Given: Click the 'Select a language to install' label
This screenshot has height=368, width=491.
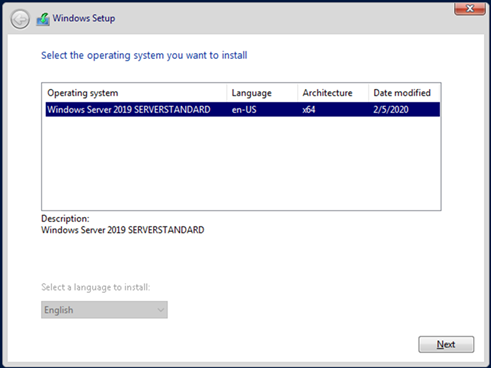Looking at the screenshot, I should [x=96, y=287].
